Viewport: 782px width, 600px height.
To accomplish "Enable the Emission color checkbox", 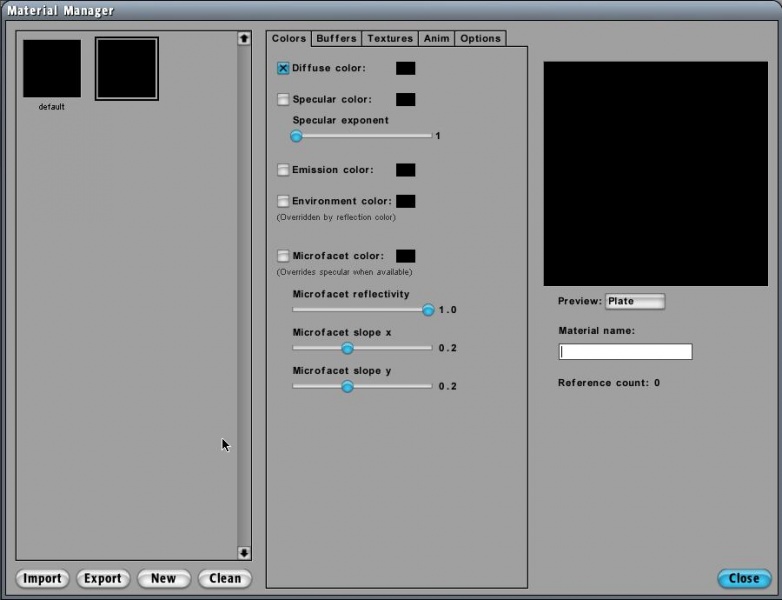I will point(283,170).
